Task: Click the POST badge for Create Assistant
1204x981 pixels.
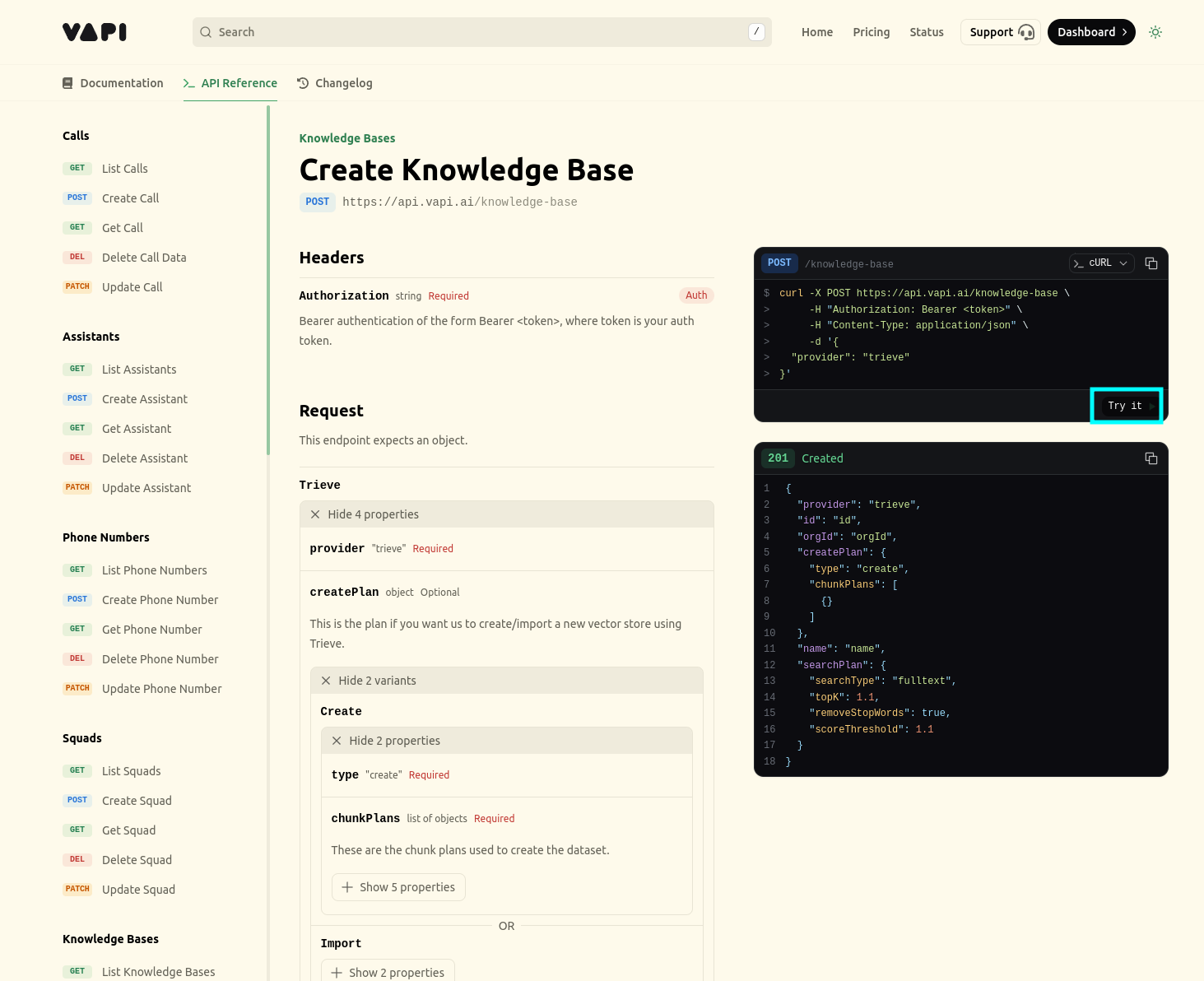Action: [x=77, y=398]
